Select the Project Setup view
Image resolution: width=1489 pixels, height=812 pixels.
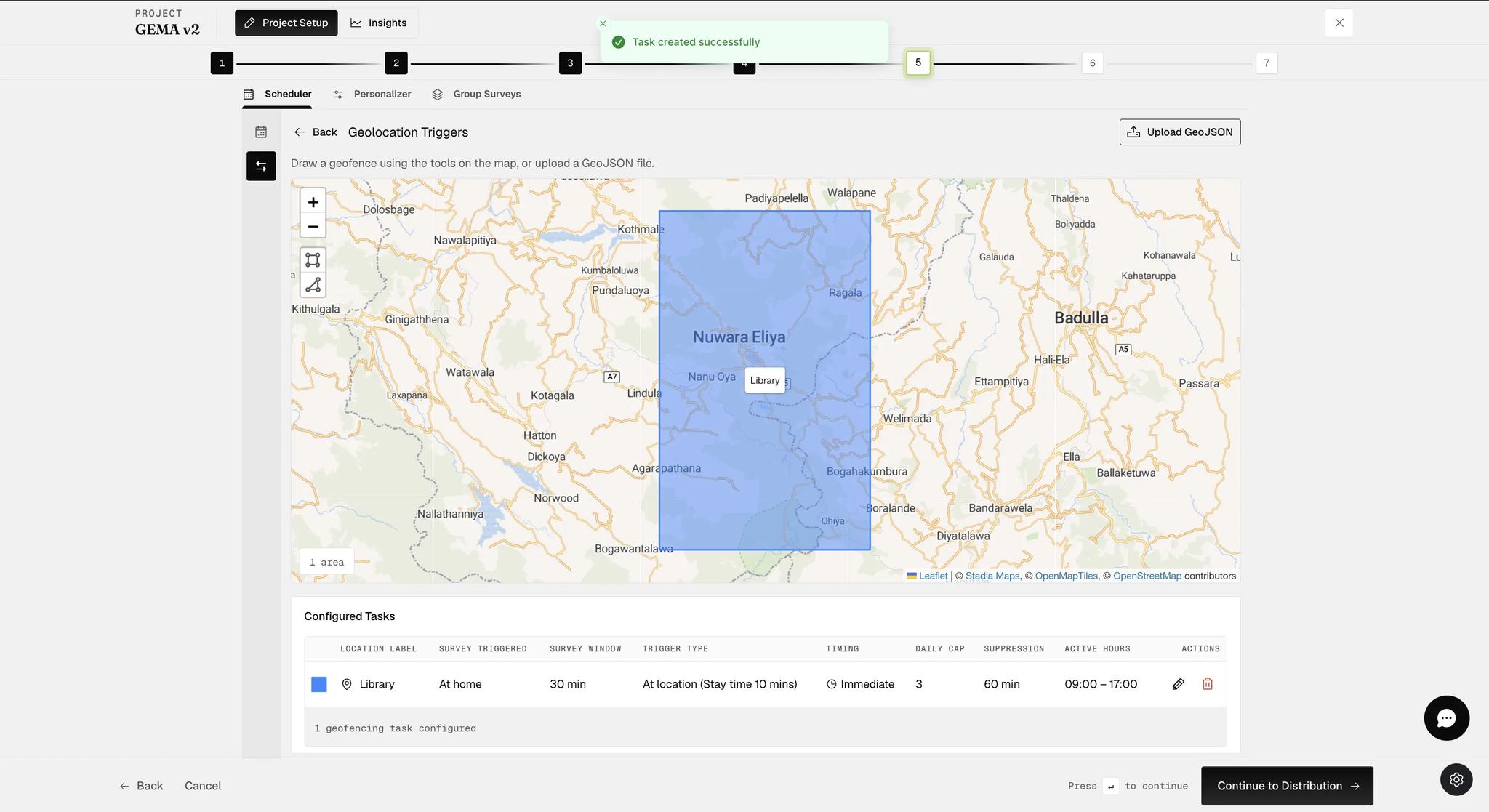(286, 23)
